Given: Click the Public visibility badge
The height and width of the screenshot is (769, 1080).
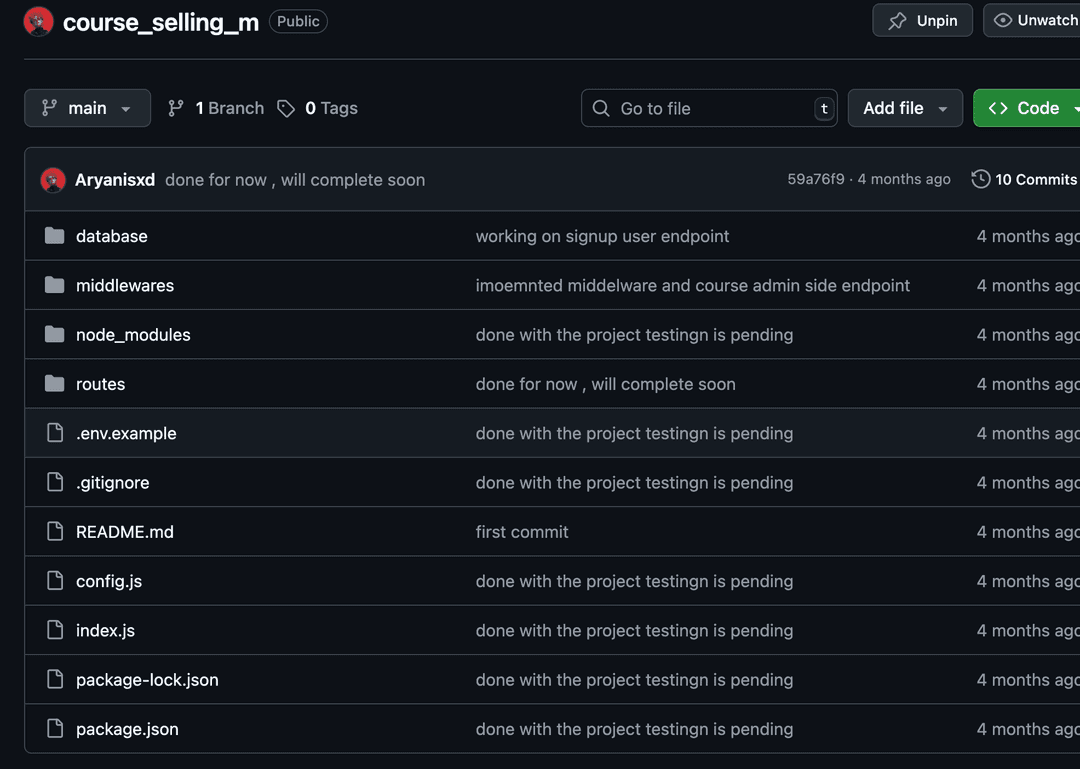Looking at the screenshot, I should 297,20.
